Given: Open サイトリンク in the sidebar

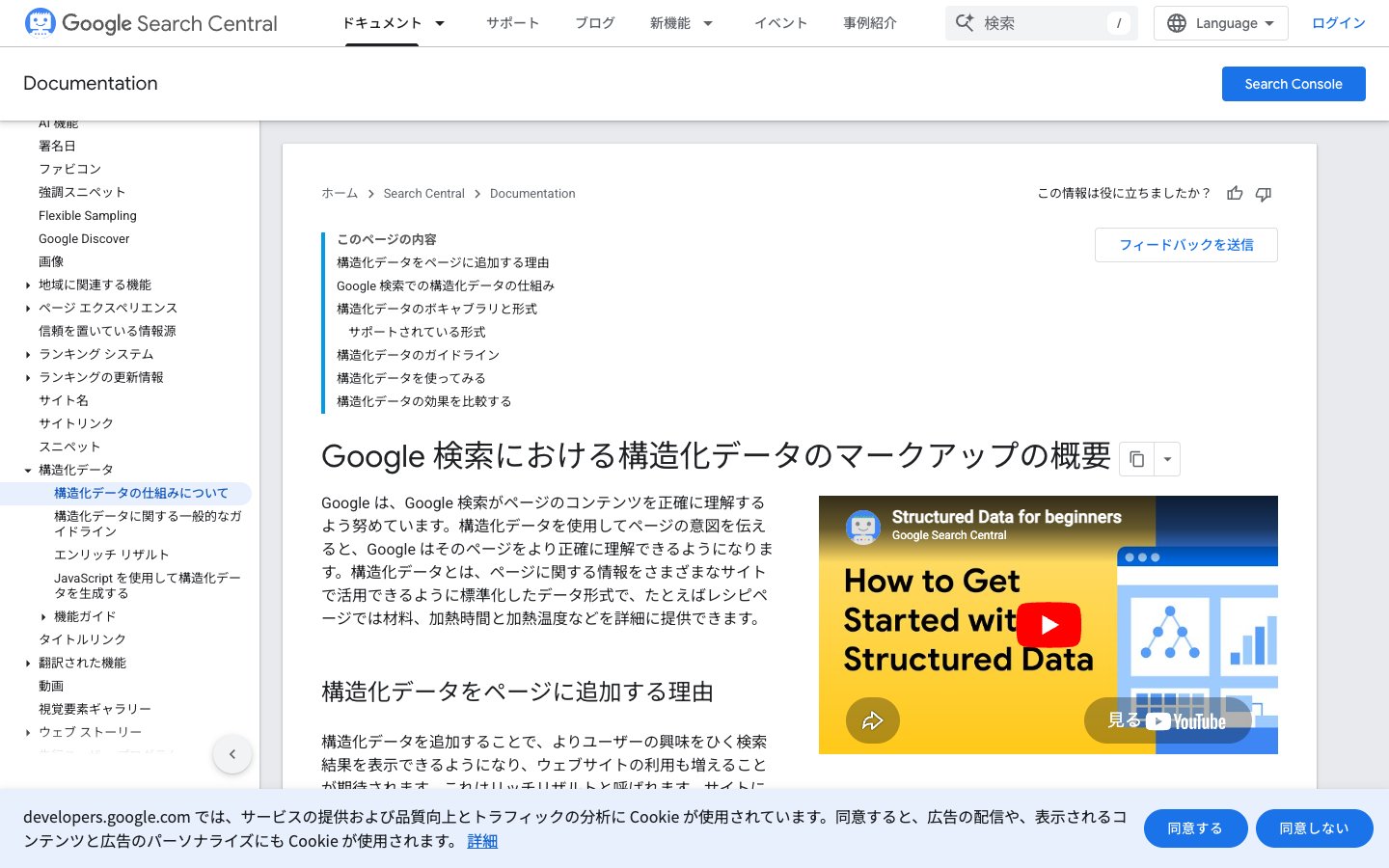Looking at the screenshot, I should 76,423.
